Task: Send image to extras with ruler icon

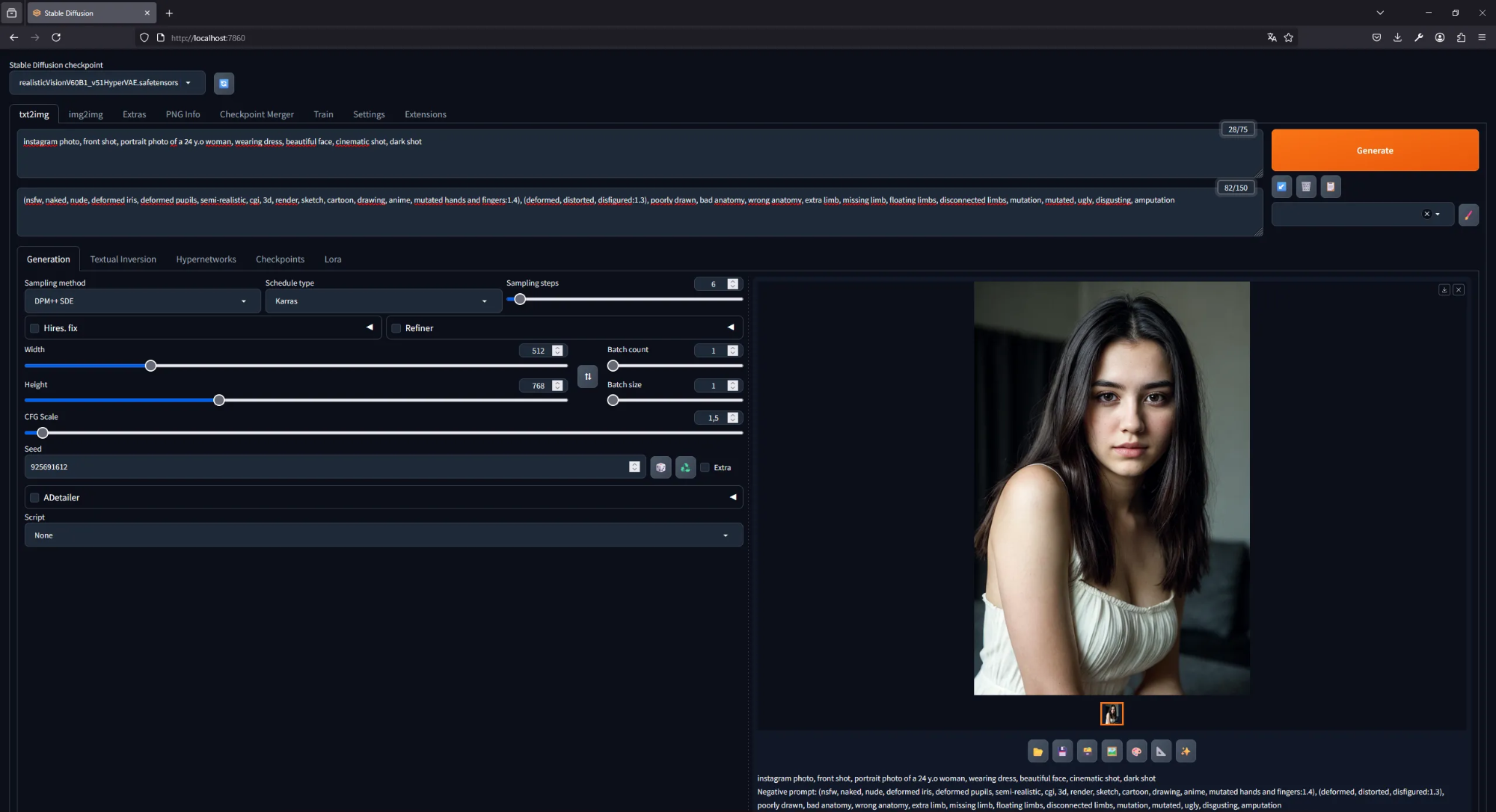Action: [x=1161, y=751]
